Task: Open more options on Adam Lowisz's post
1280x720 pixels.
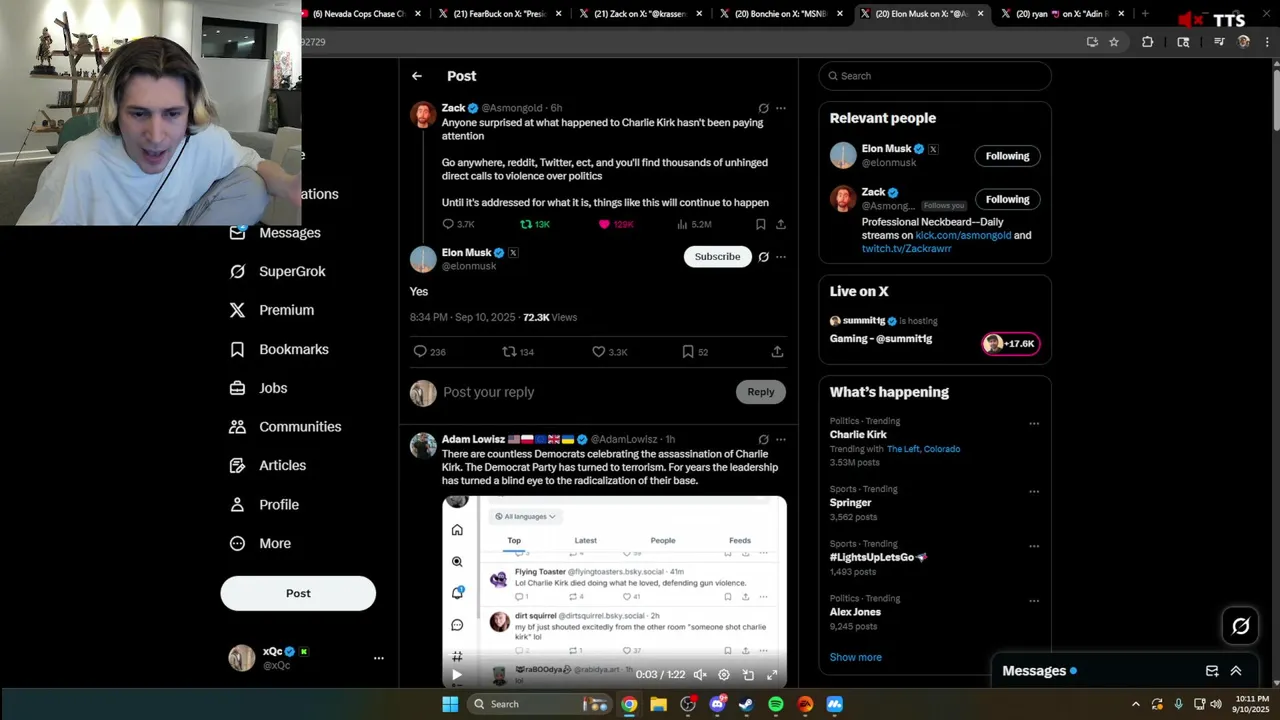Action: 781,439
